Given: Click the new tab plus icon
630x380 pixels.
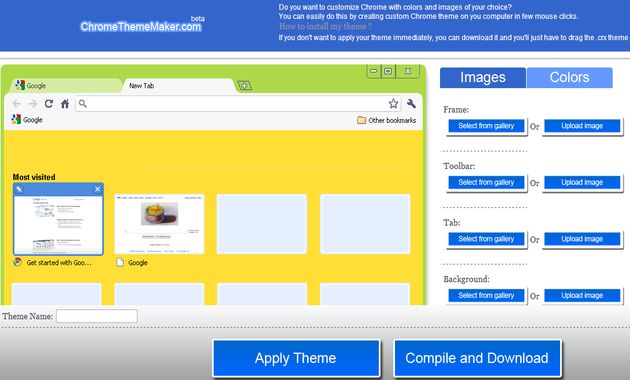Looking at the screenshot, I should 244,86.
